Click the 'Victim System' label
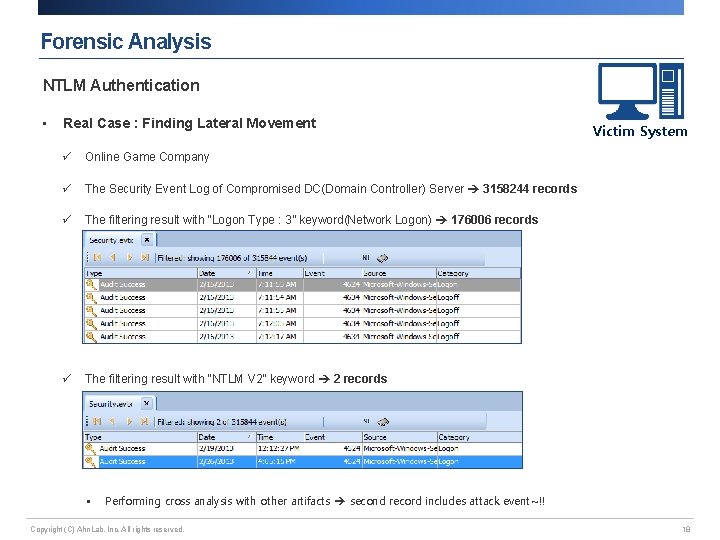 (x=640, y=131)
